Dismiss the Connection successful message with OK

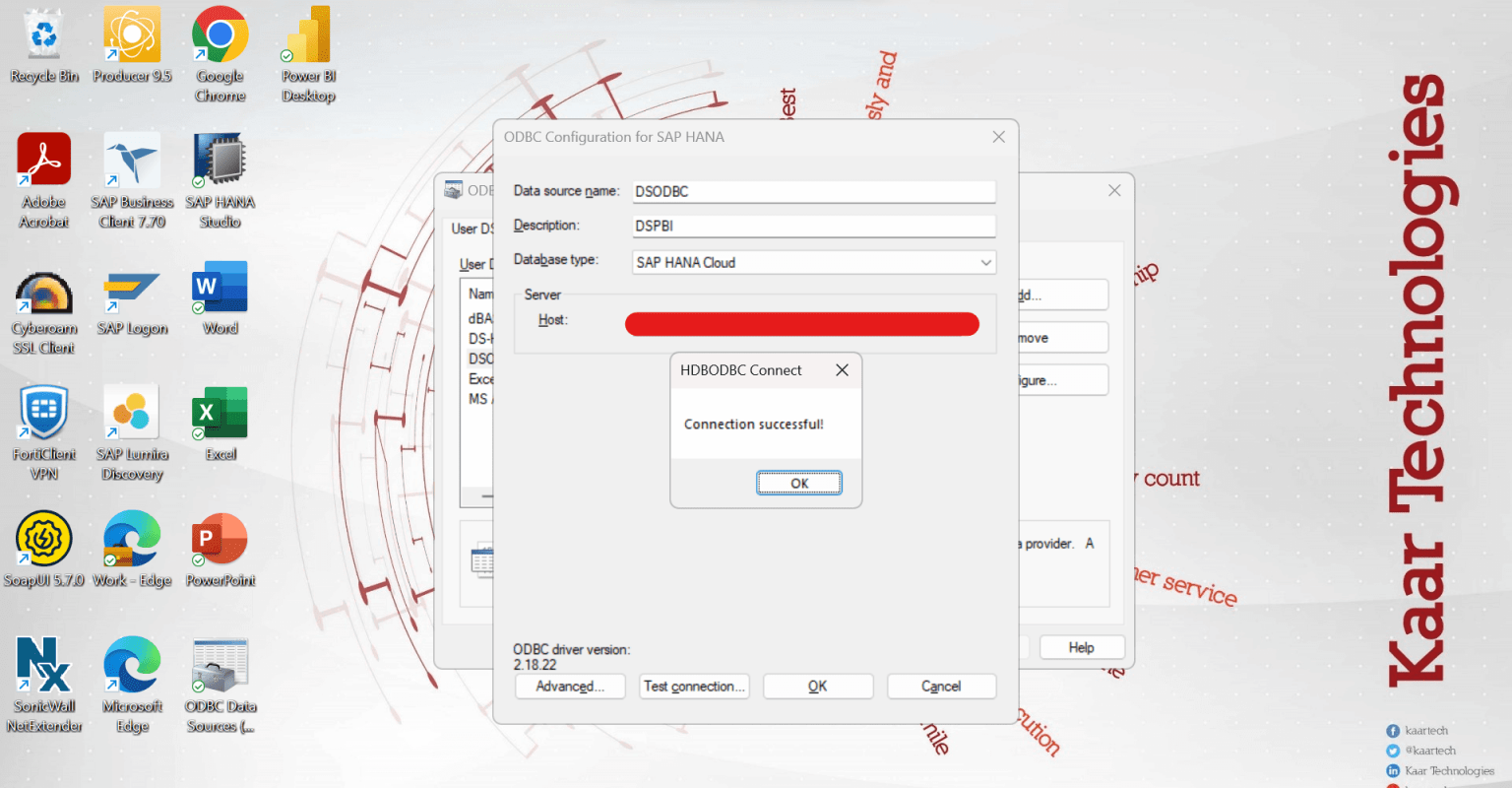click(x=798, y=483)
